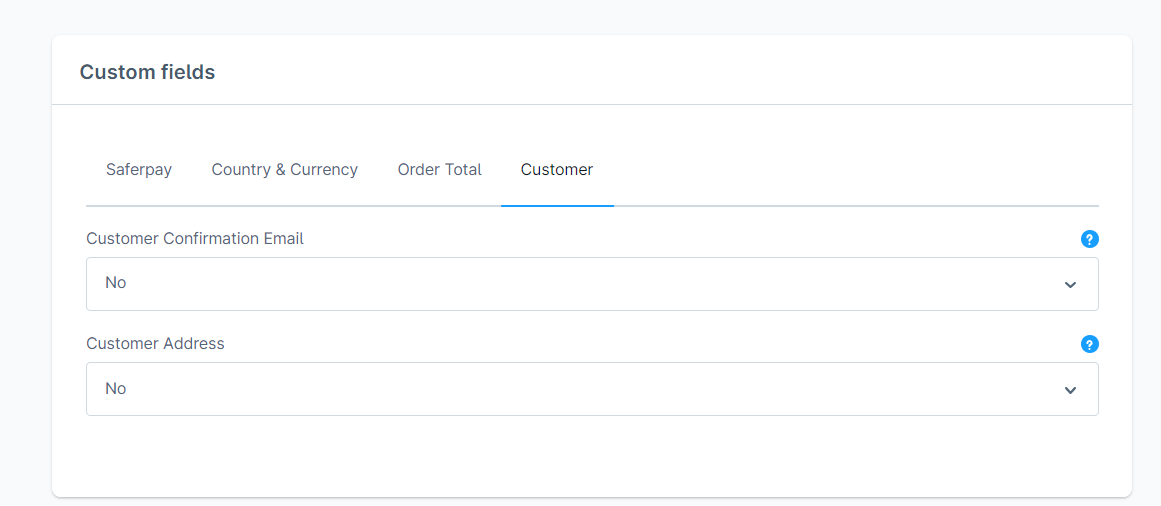Click the Custom fields panel heading
The height and width of the screenshot is (506, 1161).
point(147,72)
